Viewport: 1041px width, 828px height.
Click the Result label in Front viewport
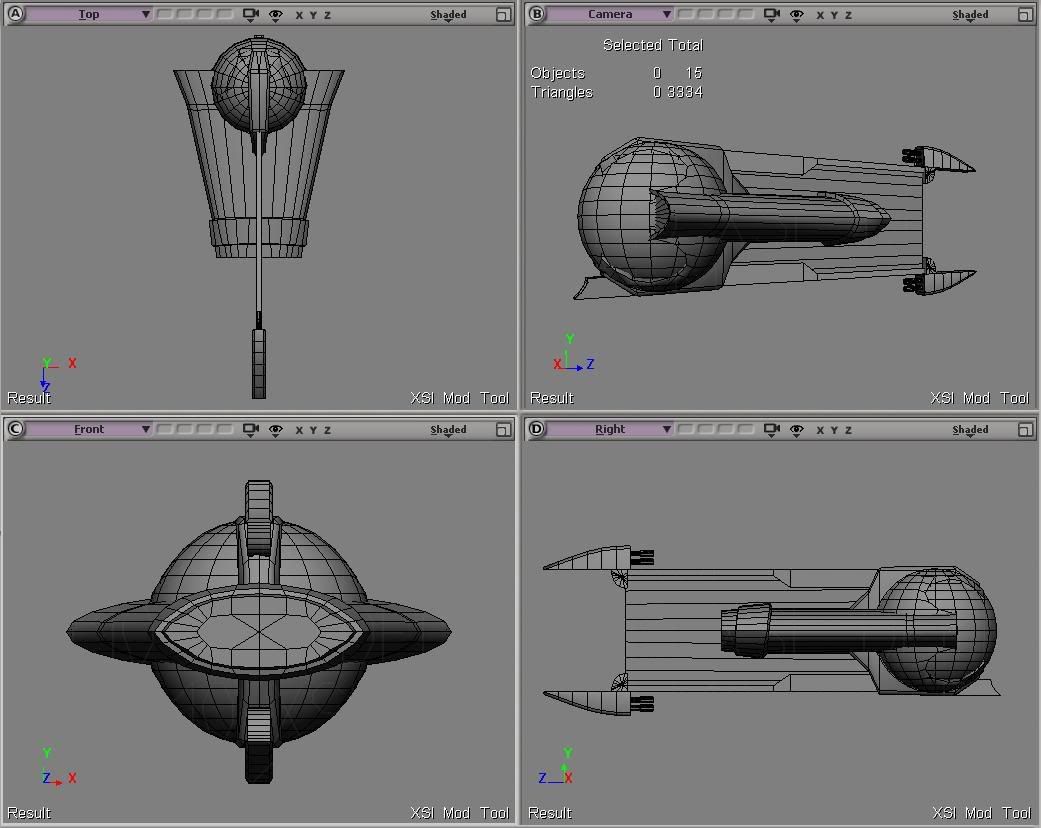(29, 813)
